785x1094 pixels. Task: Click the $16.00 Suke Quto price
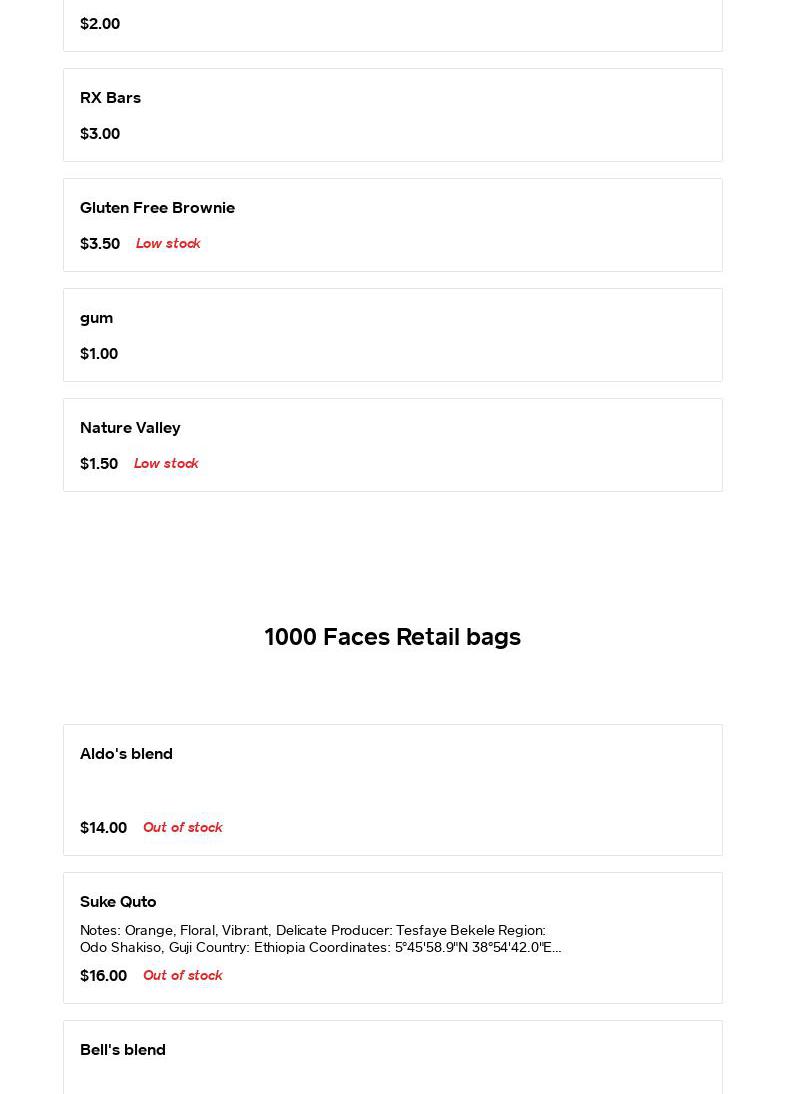click(x=103, y=976)
